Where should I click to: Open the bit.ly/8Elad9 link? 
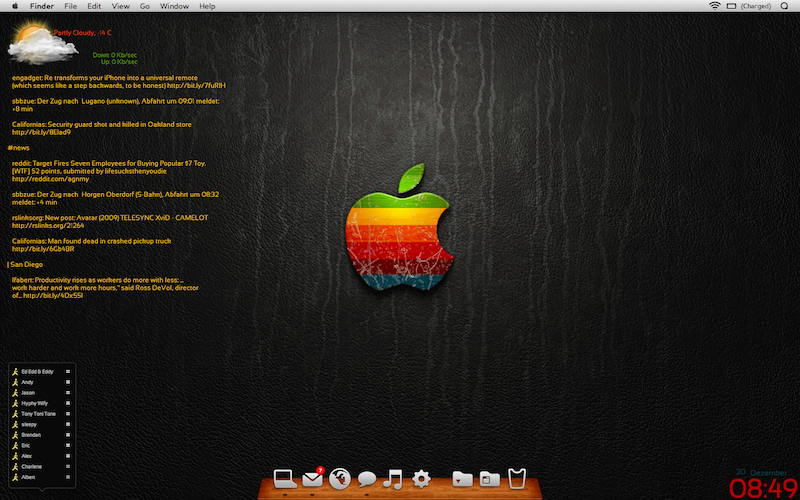41,132
